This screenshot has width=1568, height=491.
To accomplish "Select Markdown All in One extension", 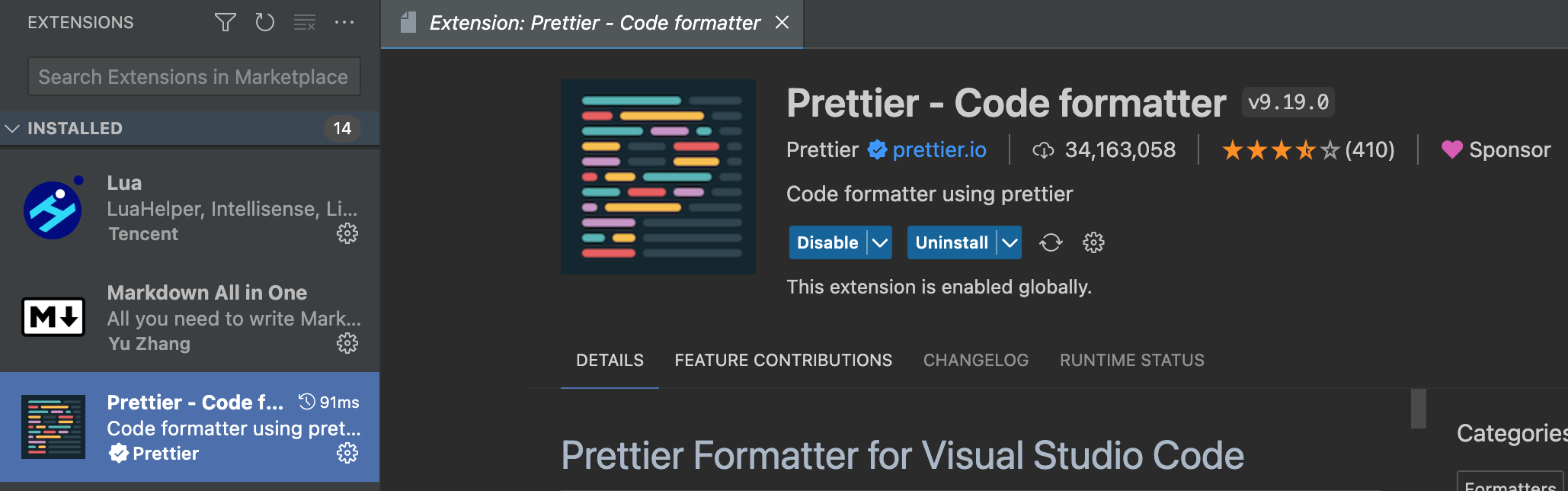I will (x=190, y=317).
